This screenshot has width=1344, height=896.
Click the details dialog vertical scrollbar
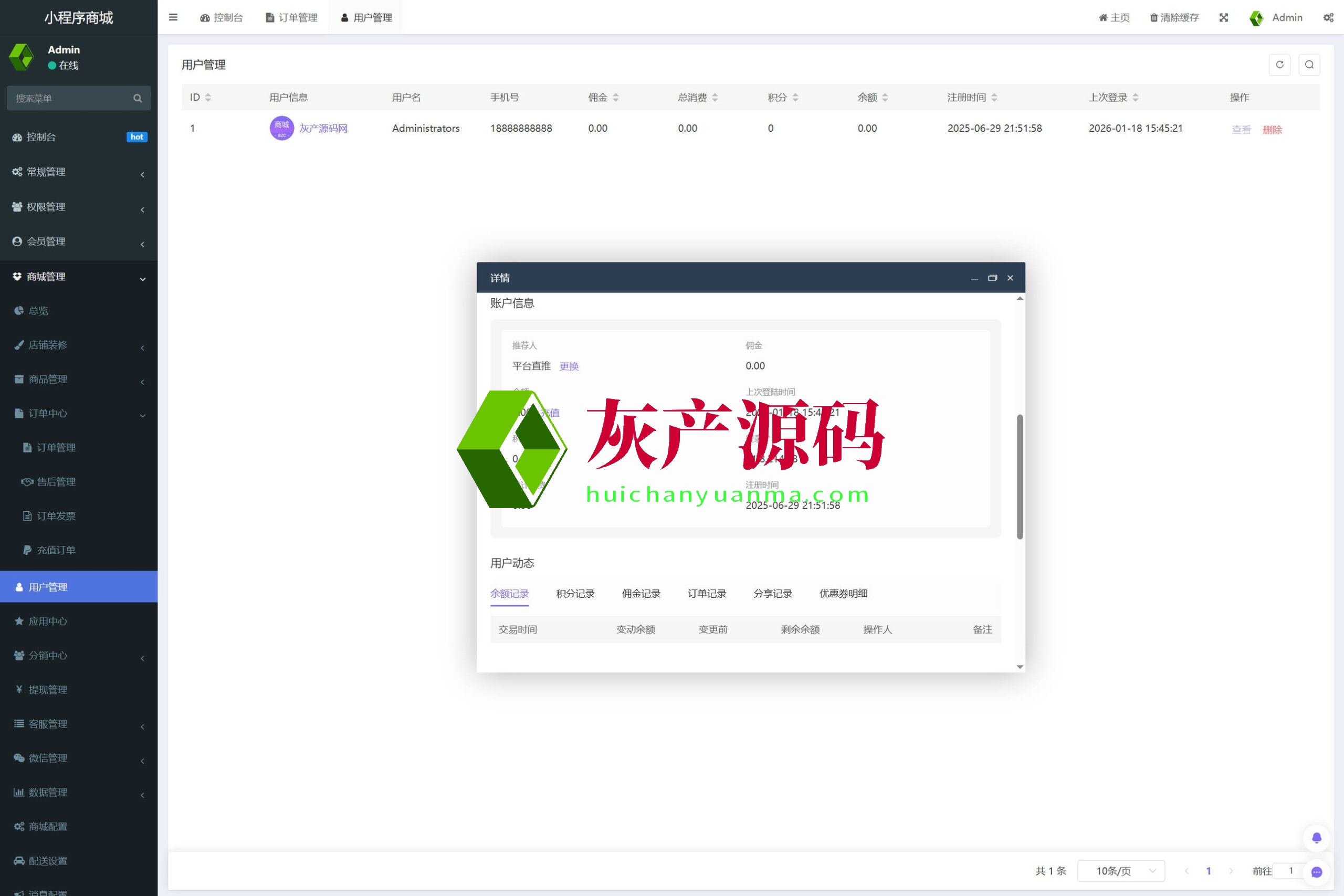tap(1020, 476)
